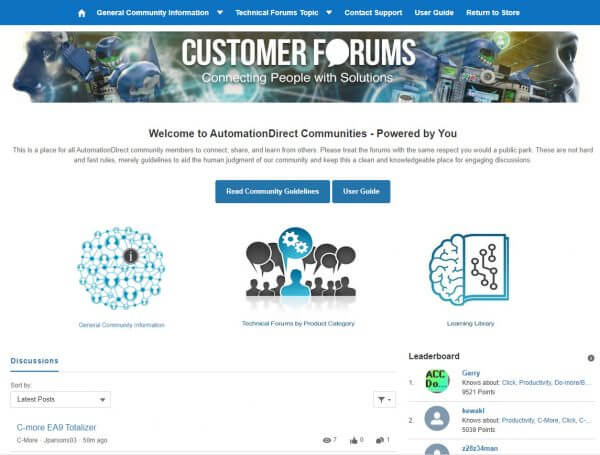This screenshot has height=455, width=600.
Task: Open the Latest Posts sort dropdown
Action: (x=60, y=400)
